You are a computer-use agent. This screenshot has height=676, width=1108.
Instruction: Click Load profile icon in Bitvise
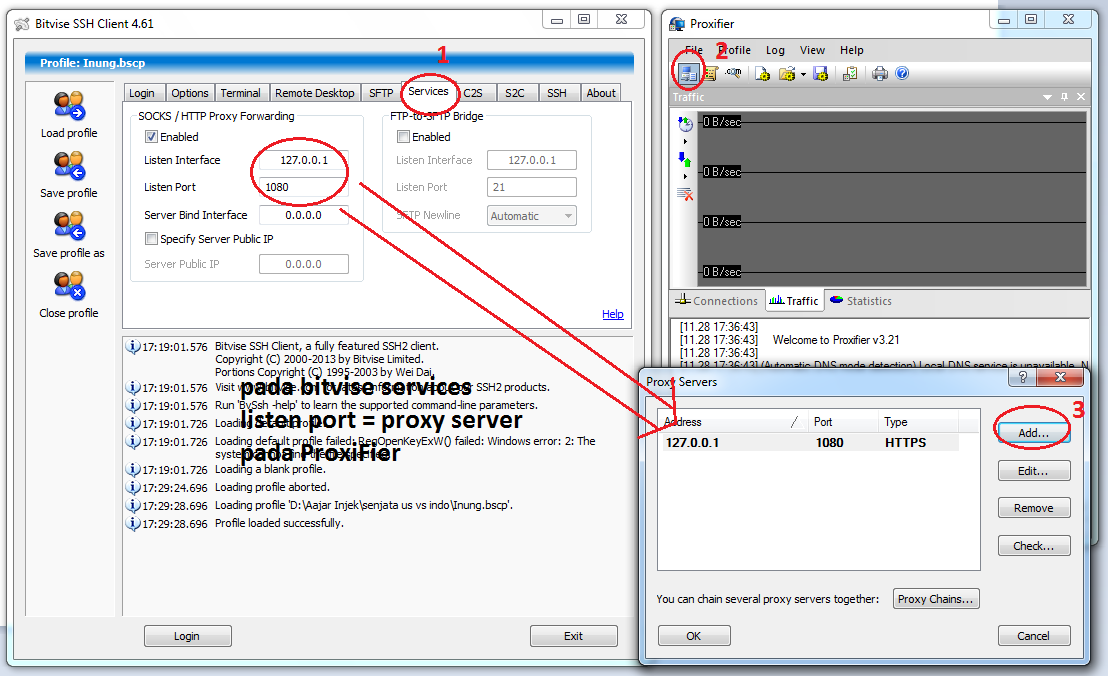pyautogui.click(x=69, y=106)
